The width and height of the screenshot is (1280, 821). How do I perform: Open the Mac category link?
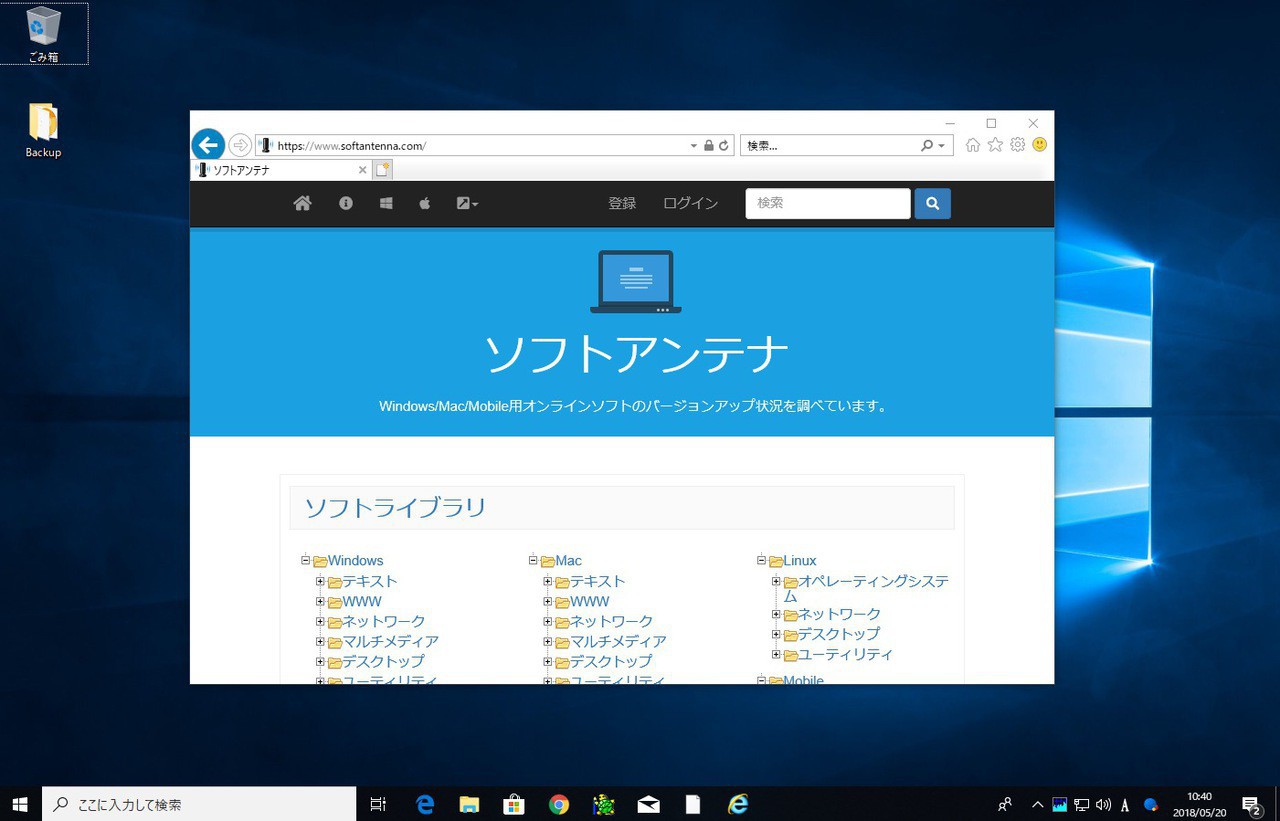(x=569, y=561)
